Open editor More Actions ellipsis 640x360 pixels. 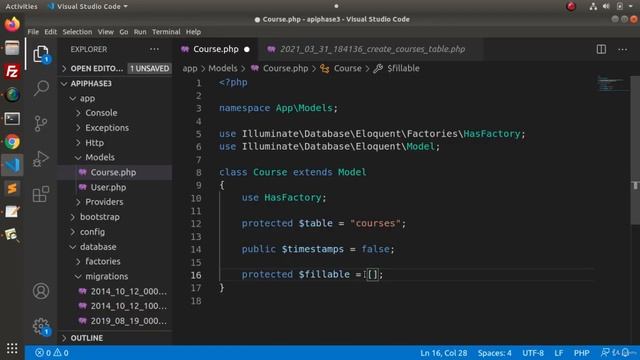[x=622, y=49]
